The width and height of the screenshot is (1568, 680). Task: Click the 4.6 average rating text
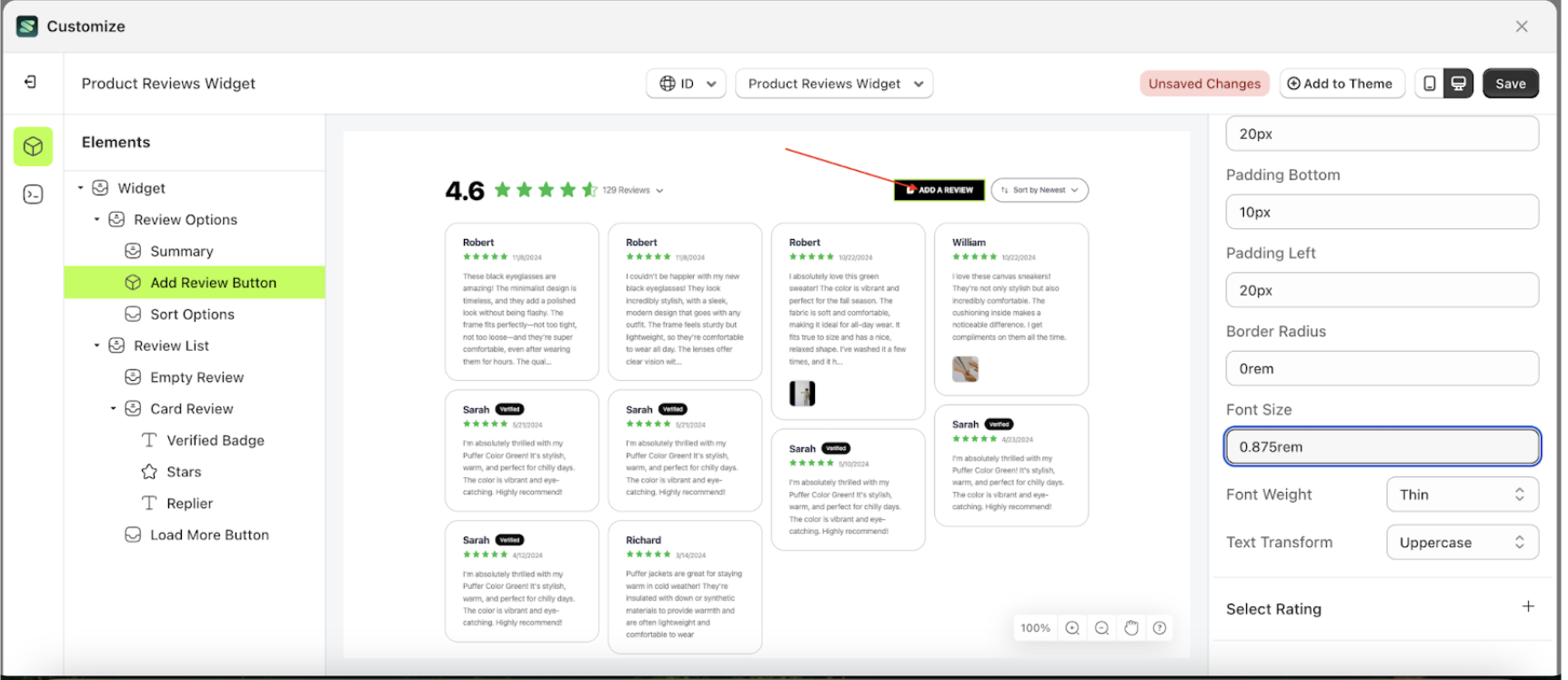pos(465,191)
